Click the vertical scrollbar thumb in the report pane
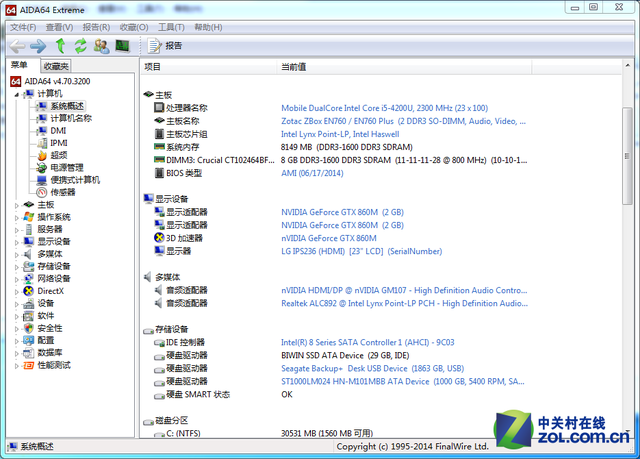The width and height of the screenshot is (640, 459). [627, 156]
